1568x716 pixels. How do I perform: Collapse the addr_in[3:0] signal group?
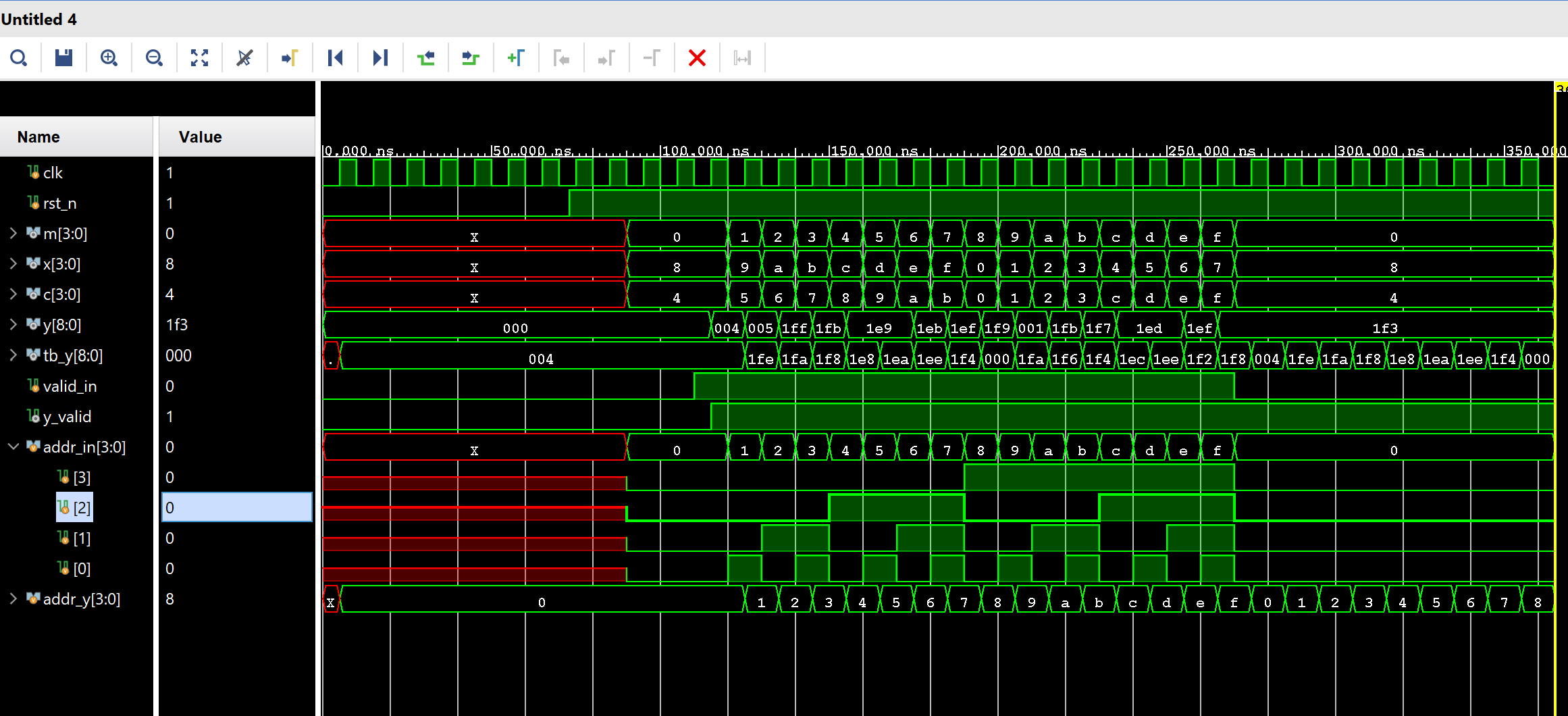point(13,446)
